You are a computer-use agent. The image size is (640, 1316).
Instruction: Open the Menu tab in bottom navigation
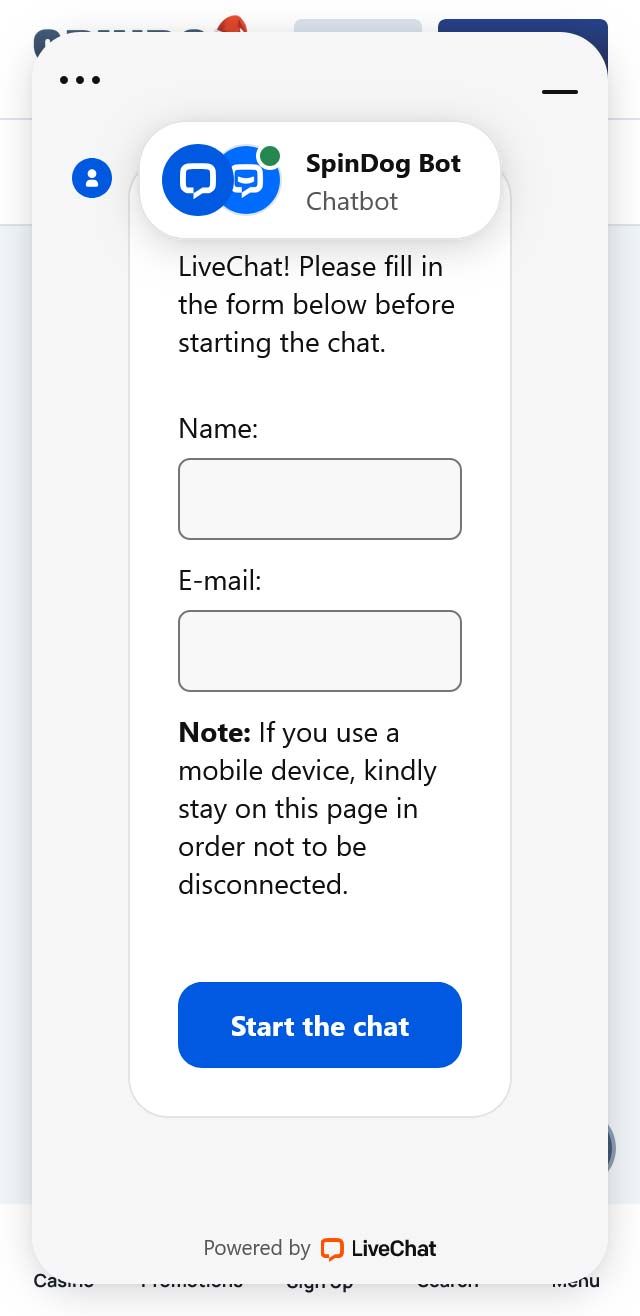575,1282
